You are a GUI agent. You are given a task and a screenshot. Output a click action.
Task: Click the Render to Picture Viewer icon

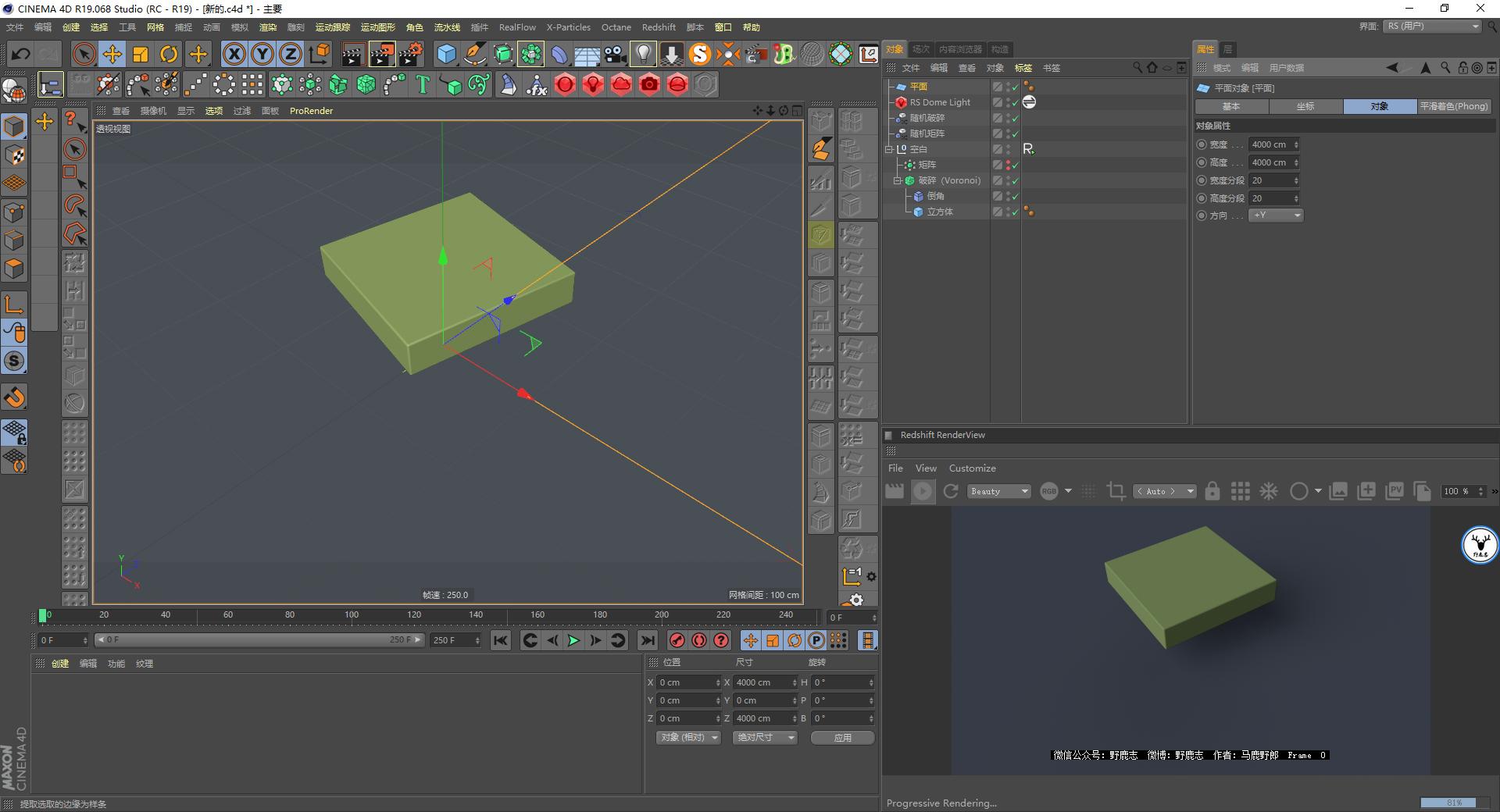382,54
